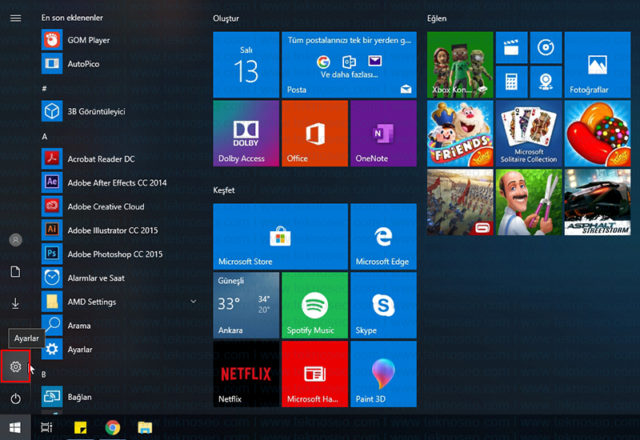The image size is (640, 440).
Task: Click the En son eklenenler heading
Action: (72, 18)
